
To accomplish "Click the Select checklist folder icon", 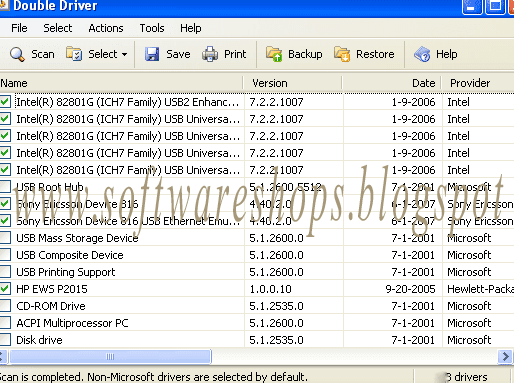I will coord(74,54).
